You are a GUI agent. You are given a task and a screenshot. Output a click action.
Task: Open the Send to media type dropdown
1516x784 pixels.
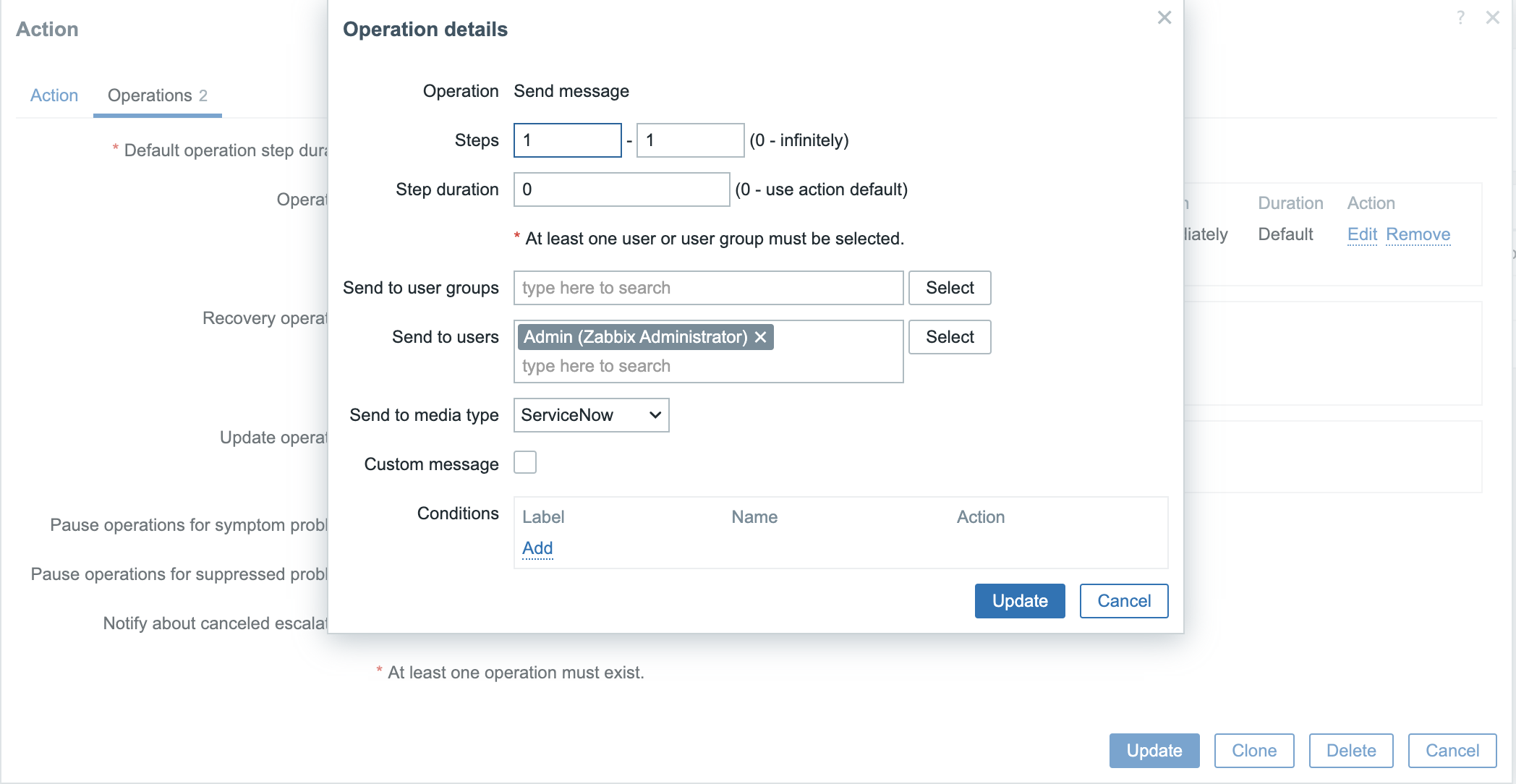[x=591, y=415]
